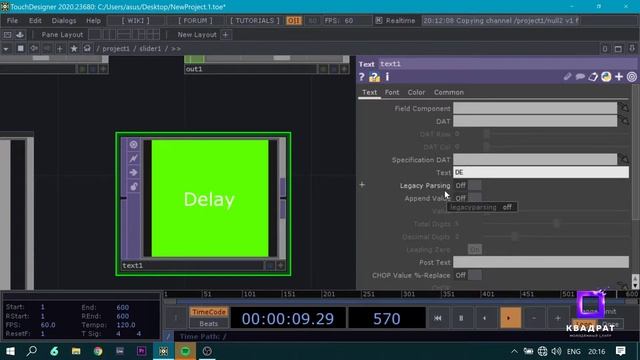640x360 pixels.
Task: Switch to the Common tab
Action: click(x=449, y=92)
